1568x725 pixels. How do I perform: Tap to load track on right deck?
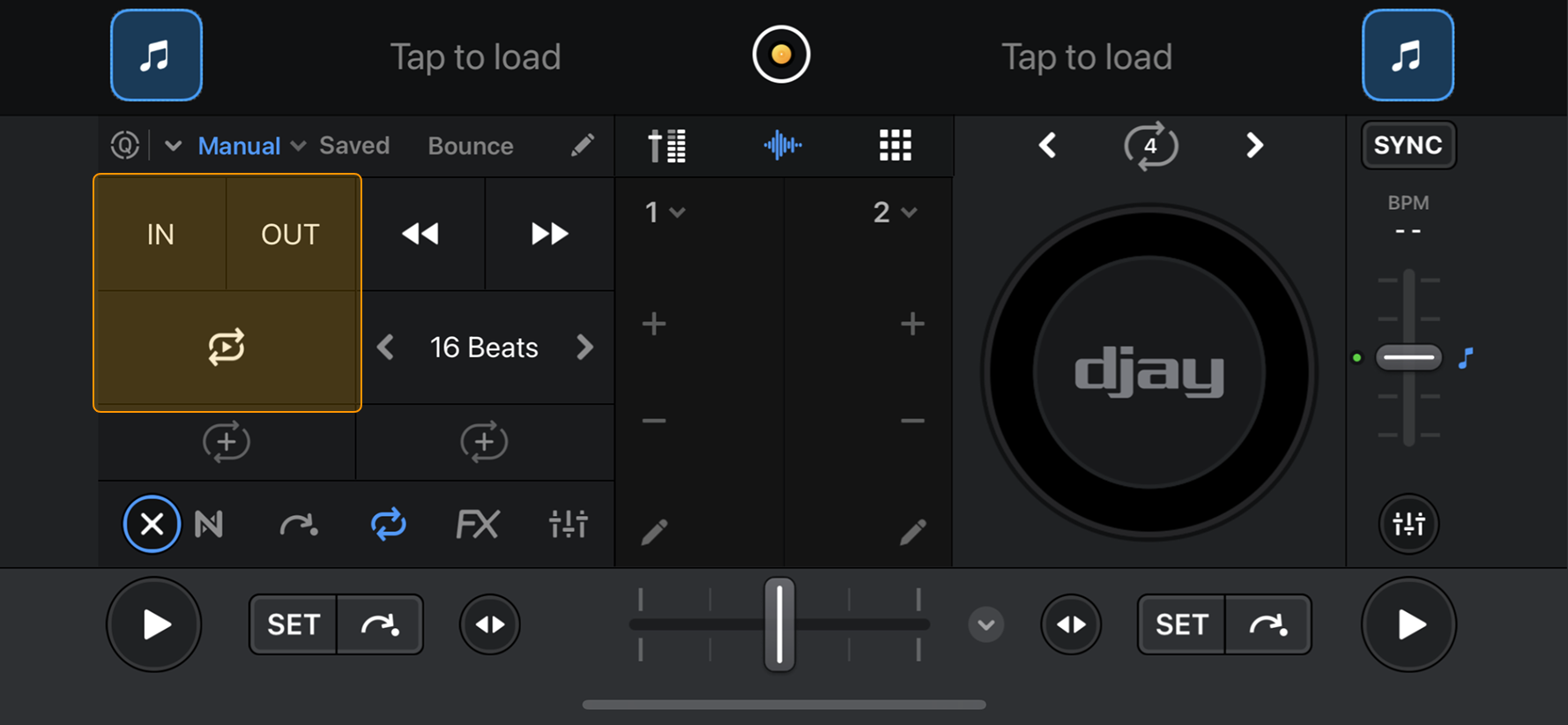pyautogui.click(x=1087, y=57)
